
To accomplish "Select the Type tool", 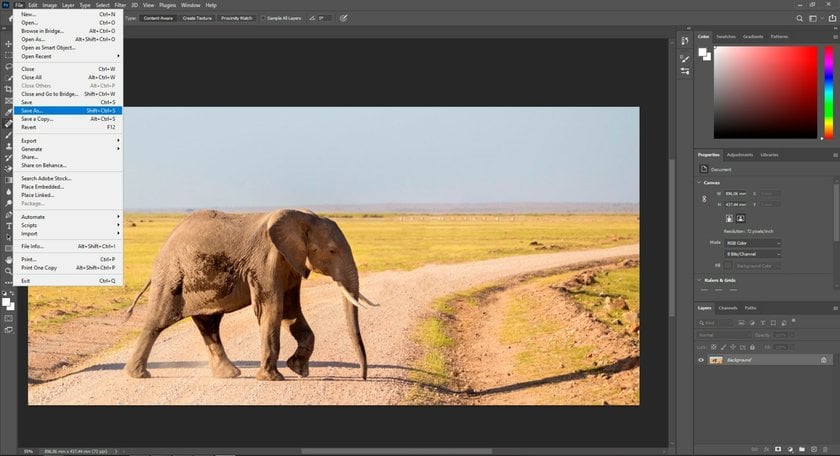I will [8, 226].
